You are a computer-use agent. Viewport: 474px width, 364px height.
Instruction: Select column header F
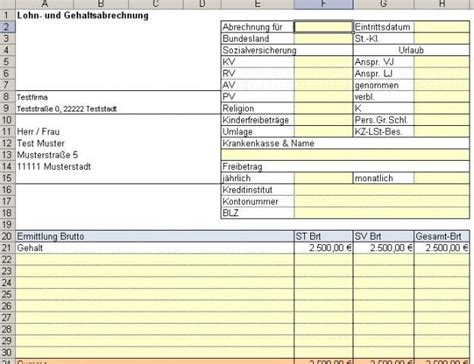click(323, 4)
